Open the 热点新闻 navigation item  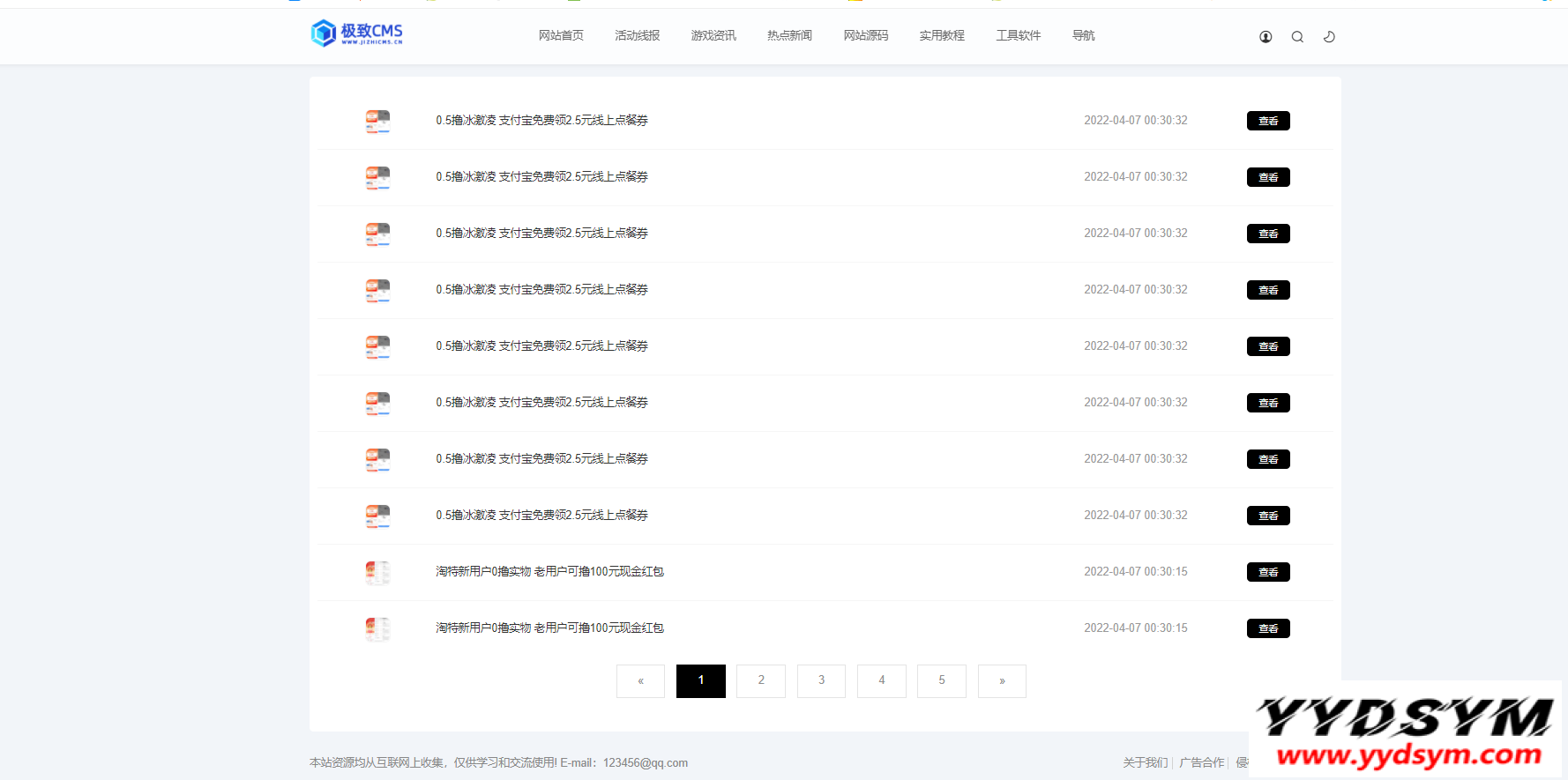(789, 35)
